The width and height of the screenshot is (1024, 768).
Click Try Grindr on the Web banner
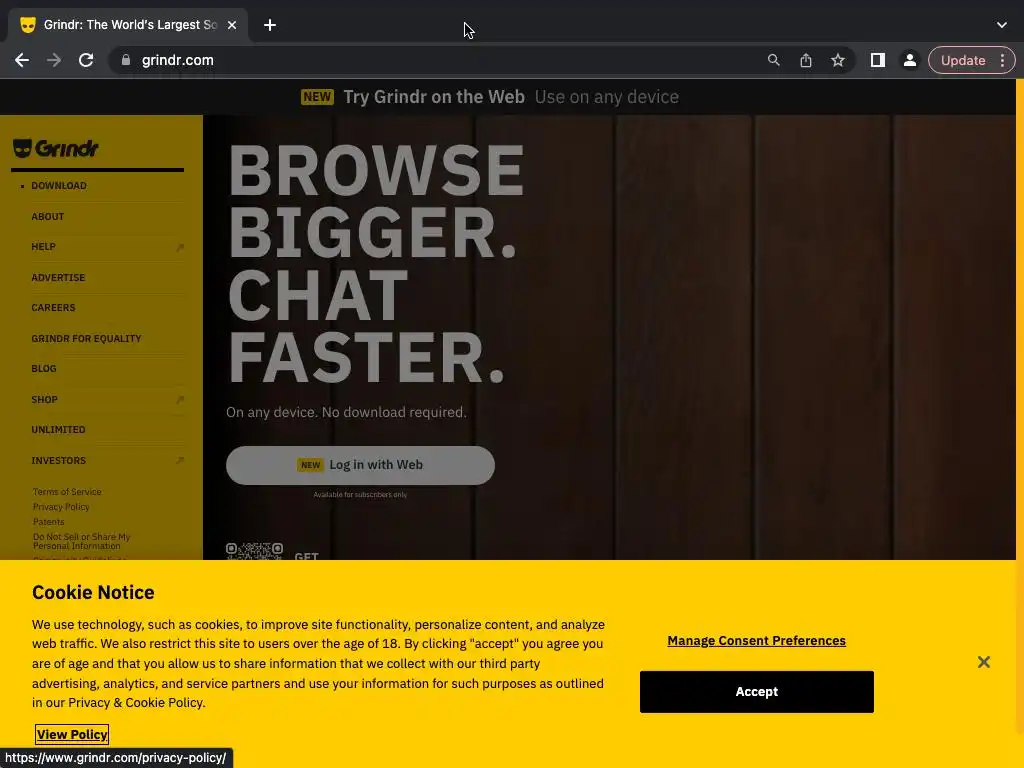[490, 97]
